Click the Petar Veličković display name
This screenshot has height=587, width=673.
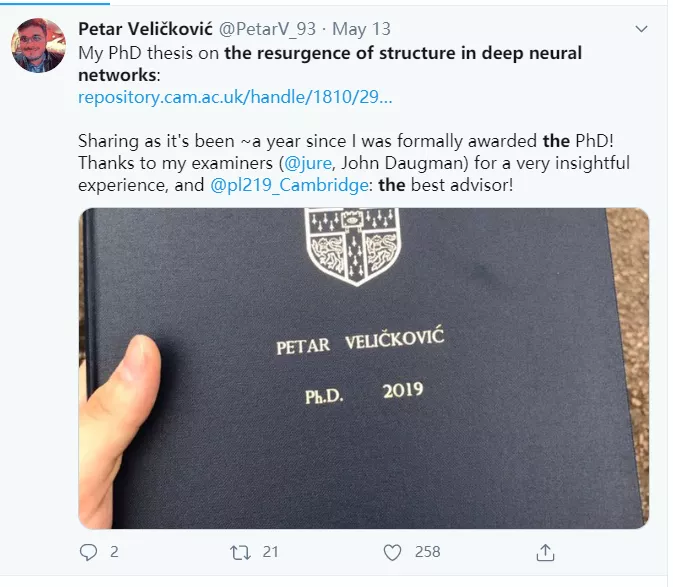coord(145,29)
